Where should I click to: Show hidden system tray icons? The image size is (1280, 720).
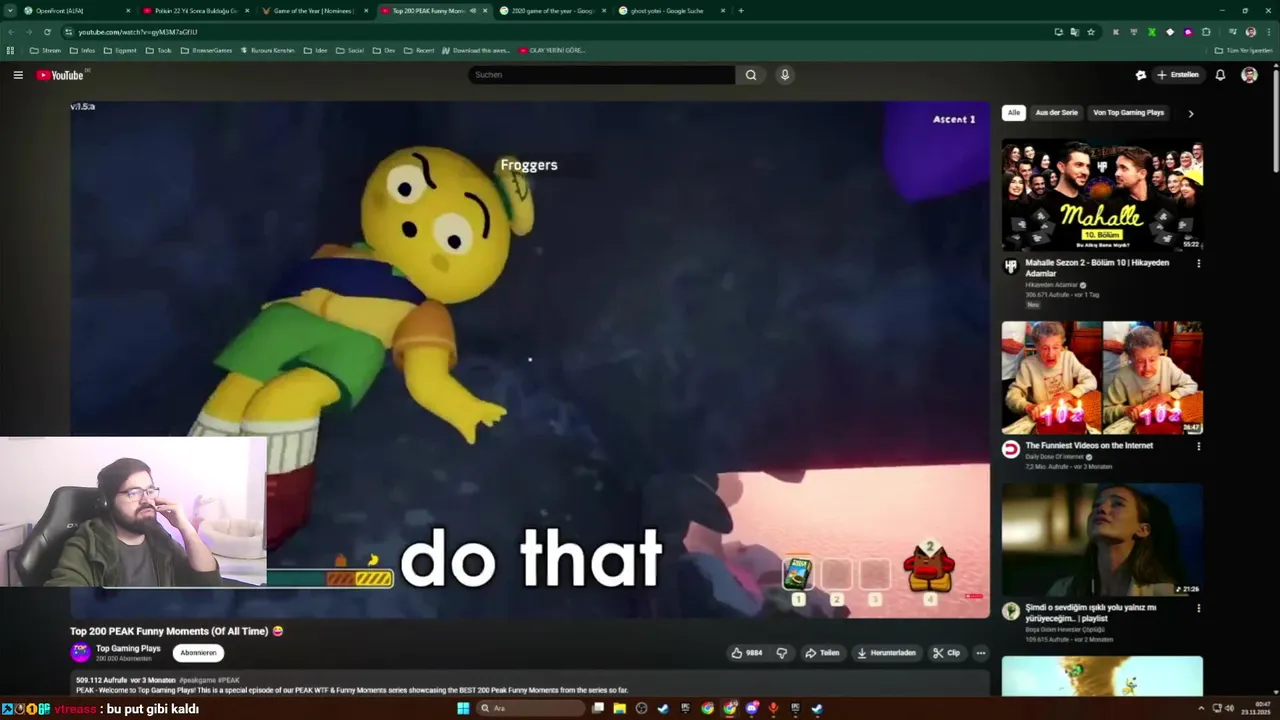[x=1201, y=709]
